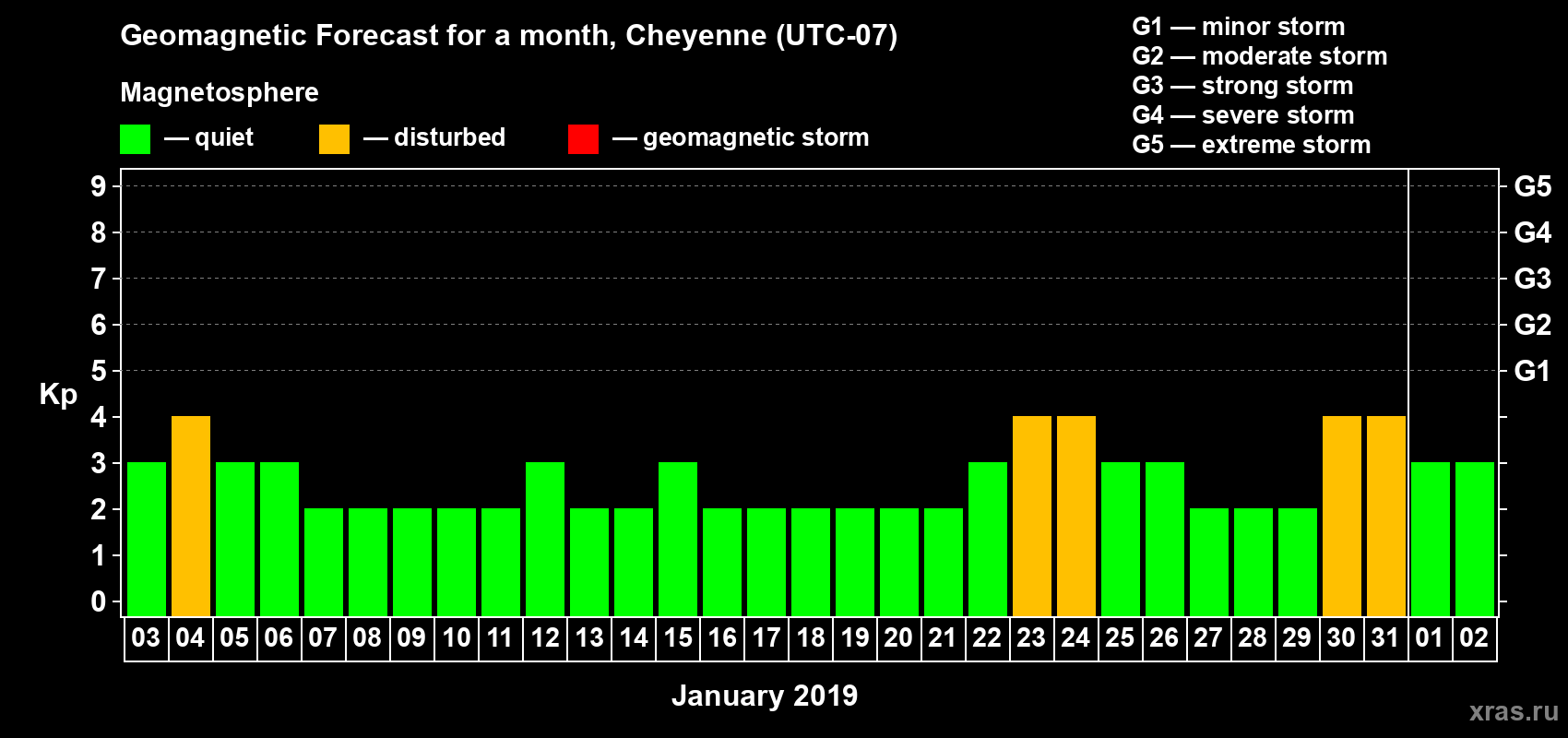The height and width of the screenshot is (738, 1568).
Task: Click the '— quiet' legend text
Action: point(209,137)
